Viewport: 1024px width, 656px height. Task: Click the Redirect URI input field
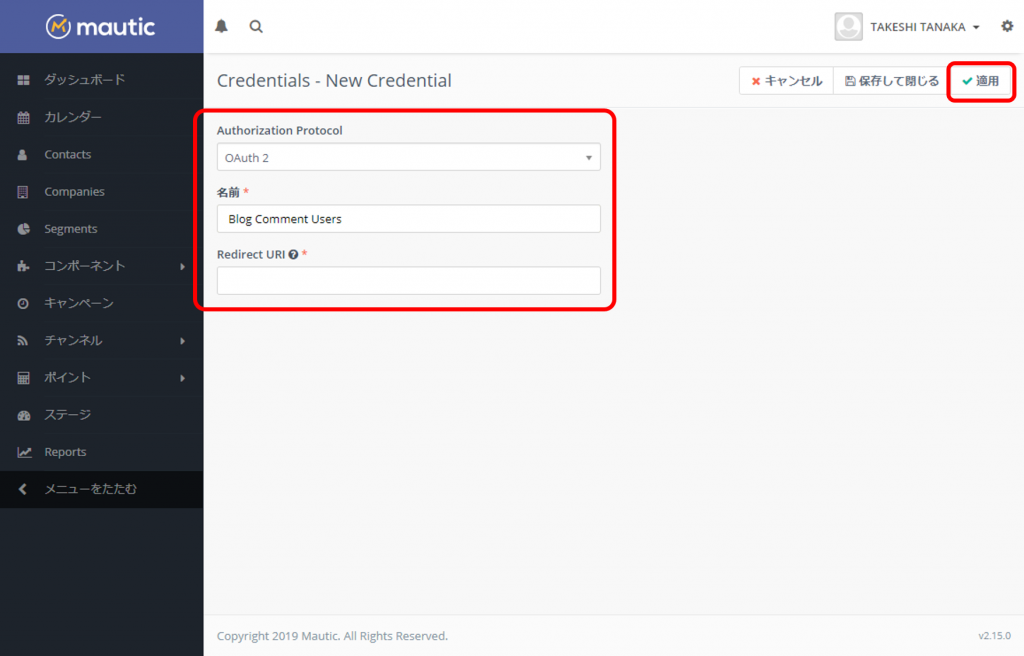coord(408,281)
